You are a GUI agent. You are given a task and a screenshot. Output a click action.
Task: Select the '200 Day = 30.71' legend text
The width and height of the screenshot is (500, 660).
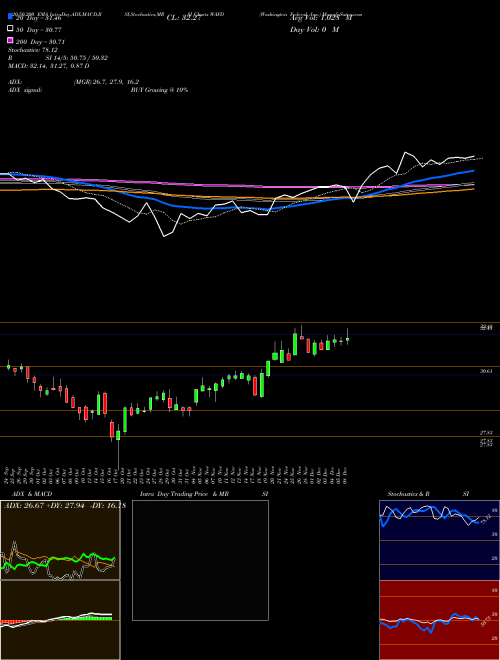point(40,42)
